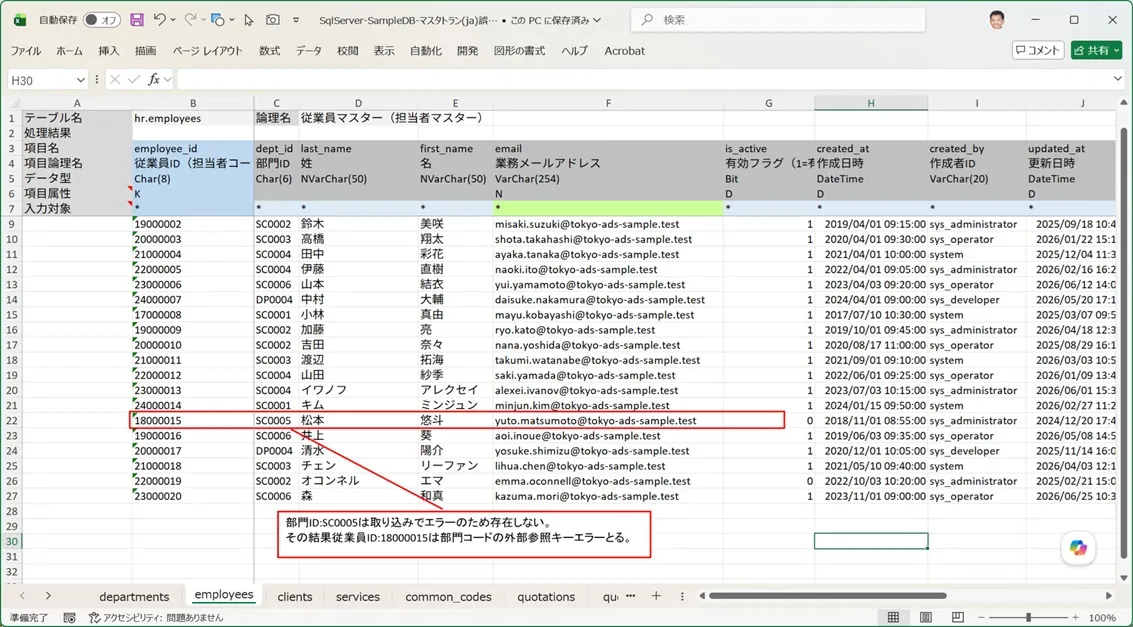Screen dimensions: 1133x627
Task: Click the floating Copilot icon
Action: (x=1079, y=549)
